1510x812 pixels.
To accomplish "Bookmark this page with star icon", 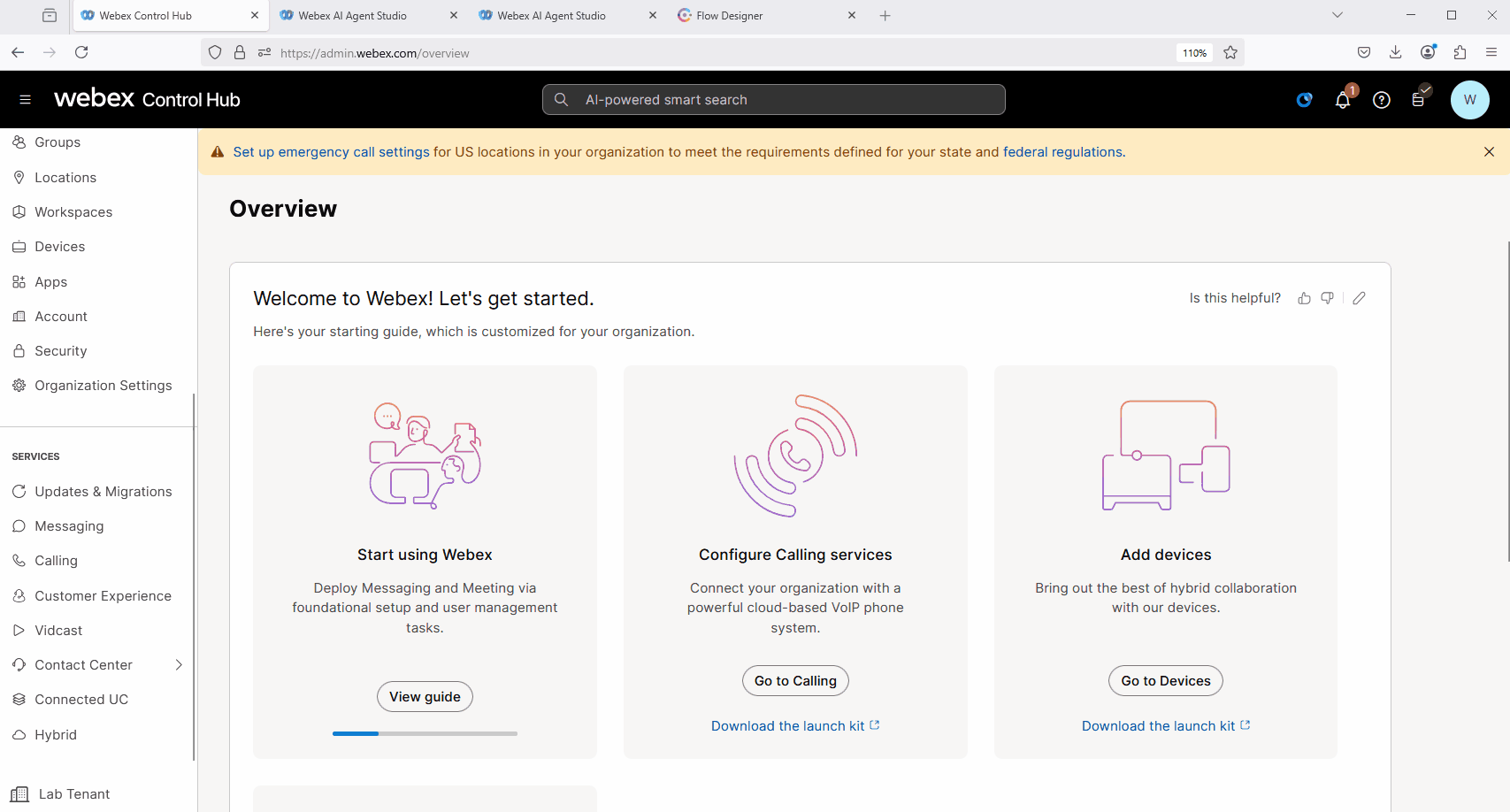I will [1230, 53].
